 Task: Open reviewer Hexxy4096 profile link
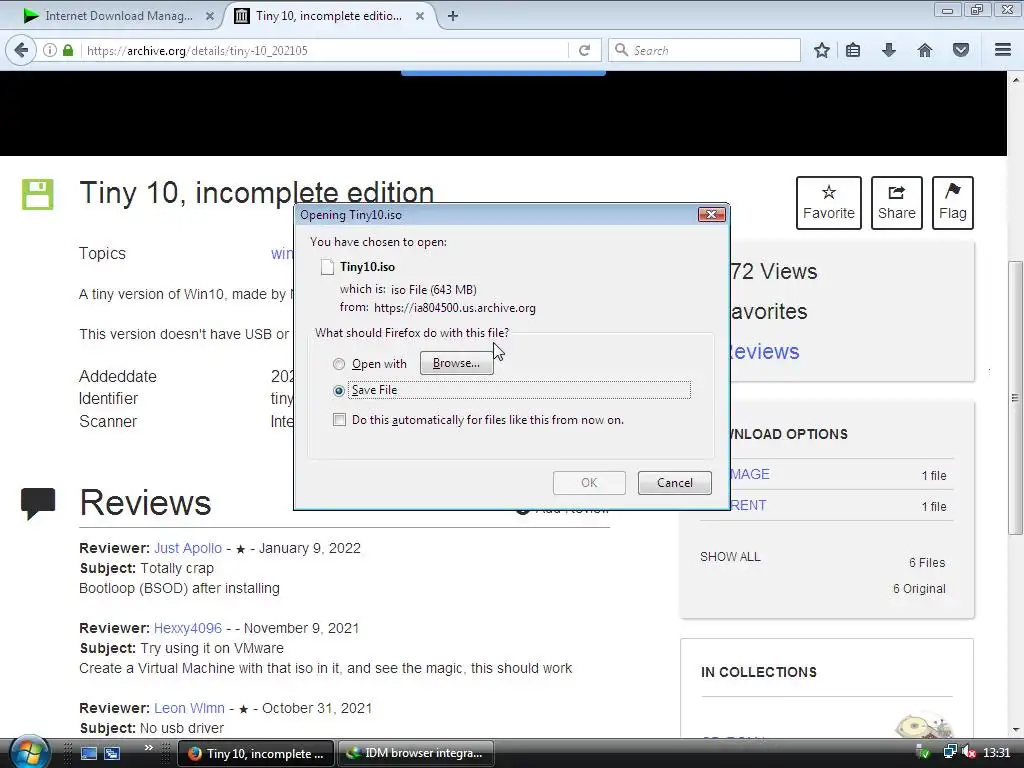click(x=188, y=628)
